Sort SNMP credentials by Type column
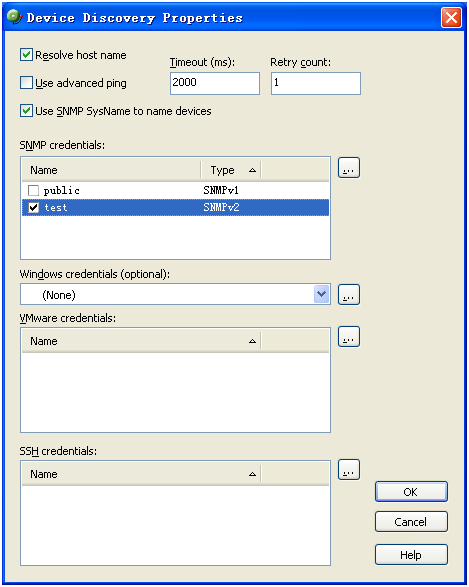Viewport: 469px width, 587px height. 231,170
